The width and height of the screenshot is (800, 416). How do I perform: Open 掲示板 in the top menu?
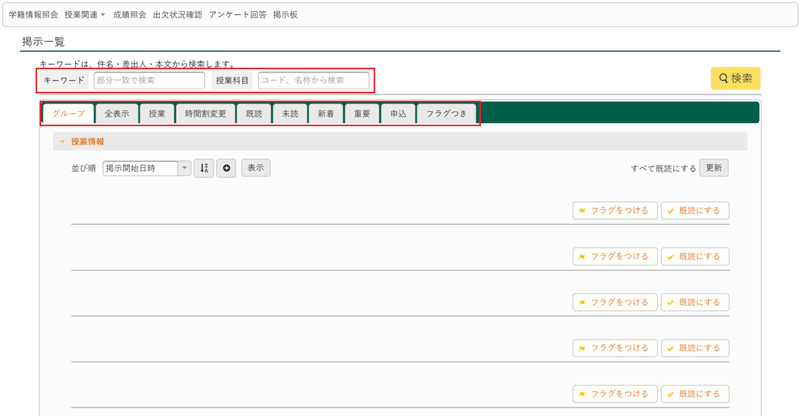point(285,15)
